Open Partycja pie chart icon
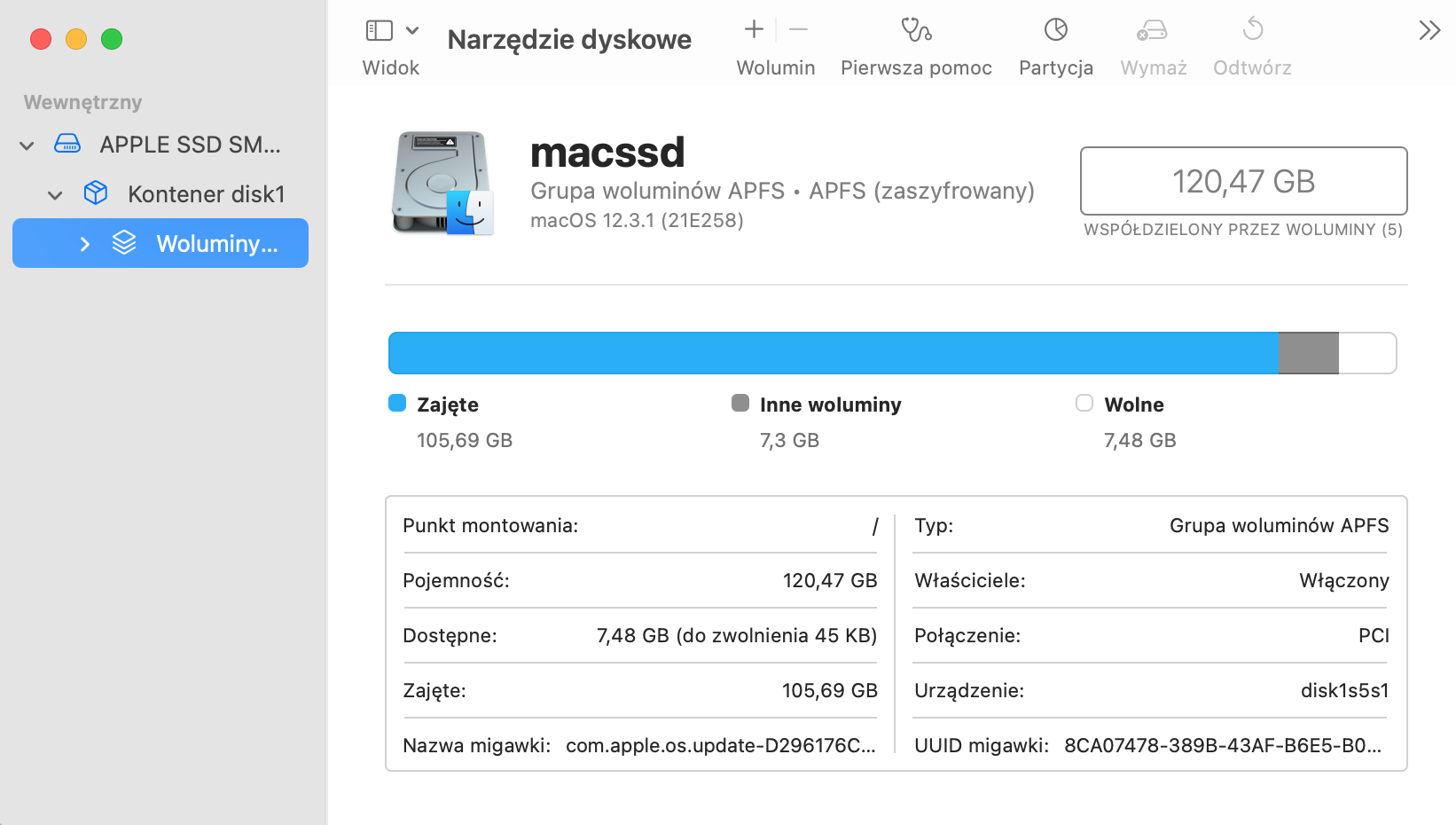The image size is (1456, 825). coord(1056,29)
